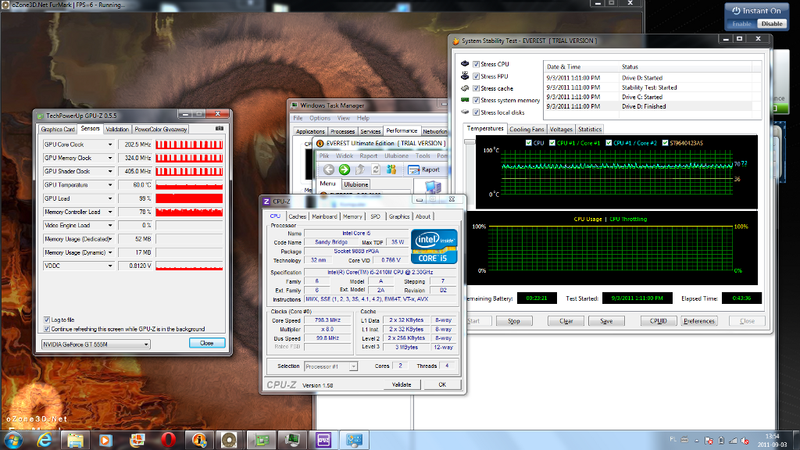Toggle the CPU graph legend checkbox

point(529,143)
